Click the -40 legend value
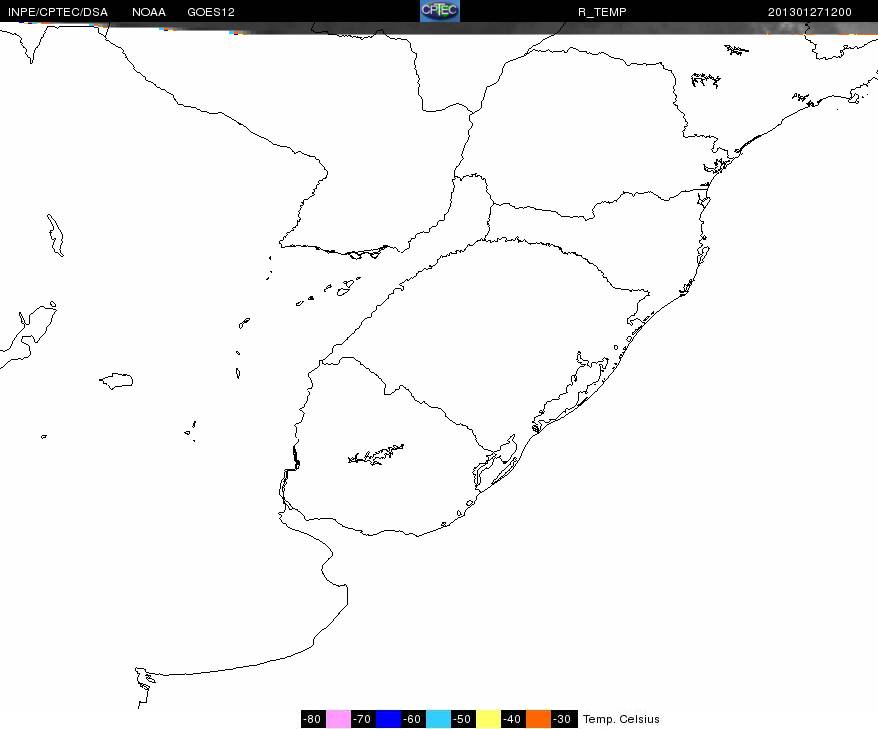Screen dimensions: 878x729 (x=513, y=719)
